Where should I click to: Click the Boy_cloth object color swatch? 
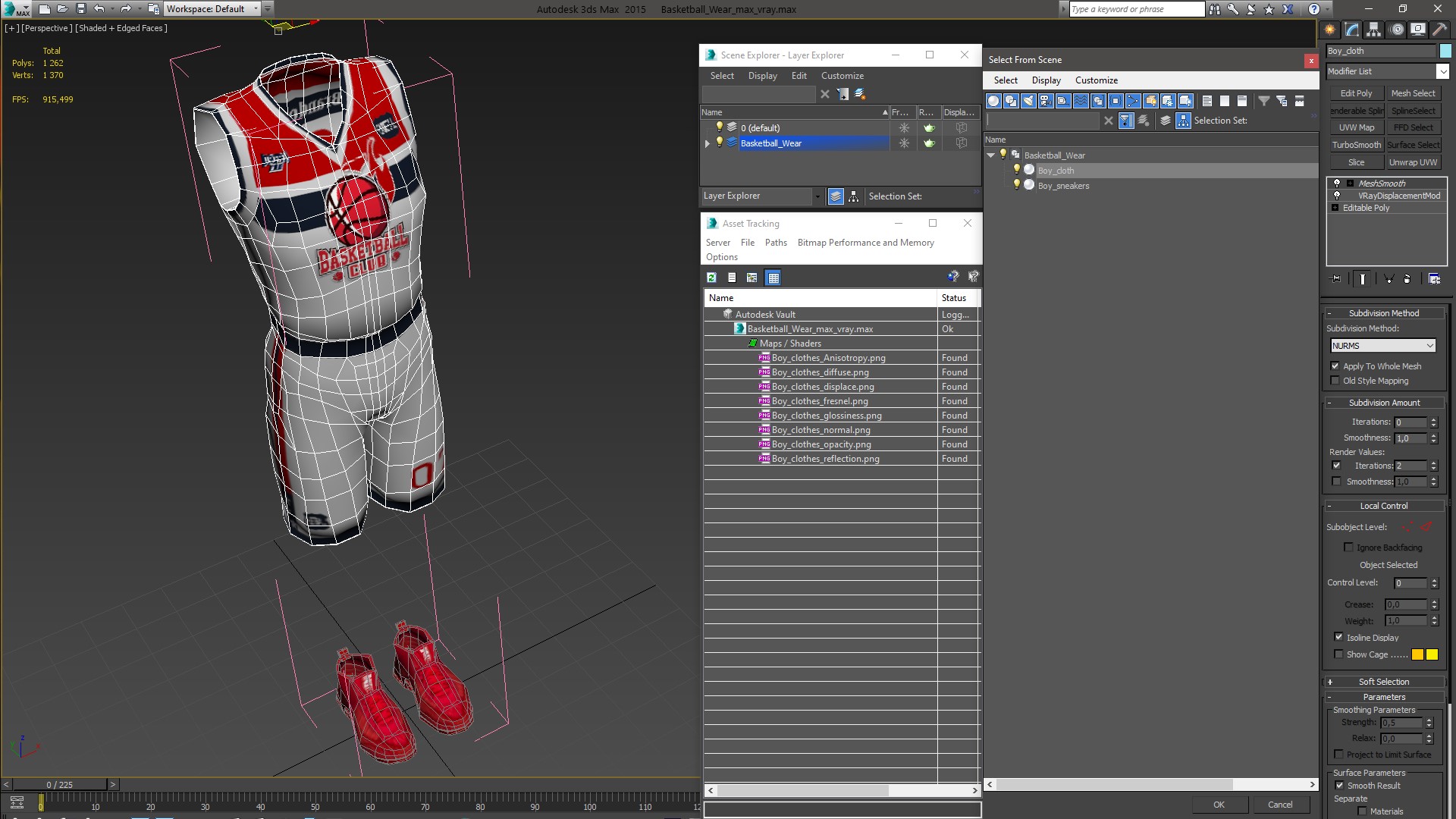click(x=1445, y=51)
